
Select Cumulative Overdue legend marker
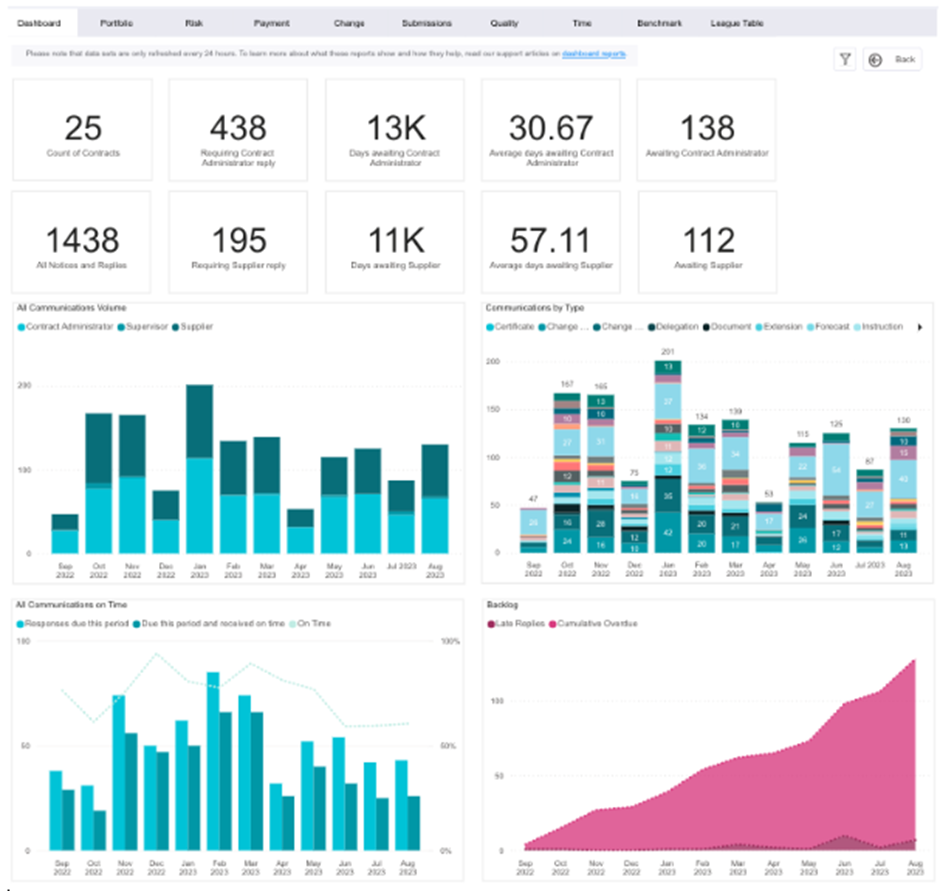point(553,624)
